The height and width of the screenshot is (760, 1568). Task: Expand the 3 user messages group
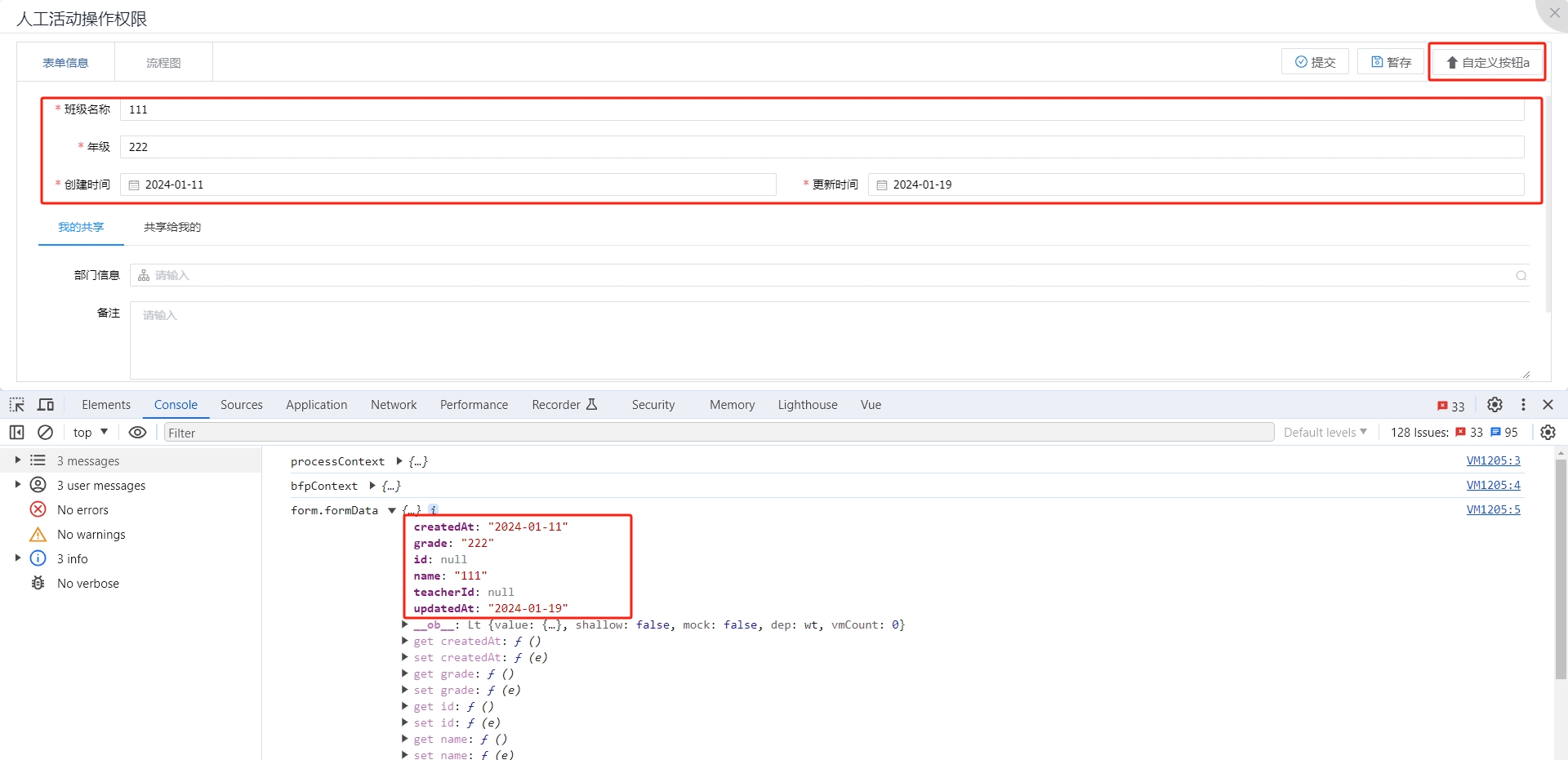pyautogui.click(x=18, y=485)
